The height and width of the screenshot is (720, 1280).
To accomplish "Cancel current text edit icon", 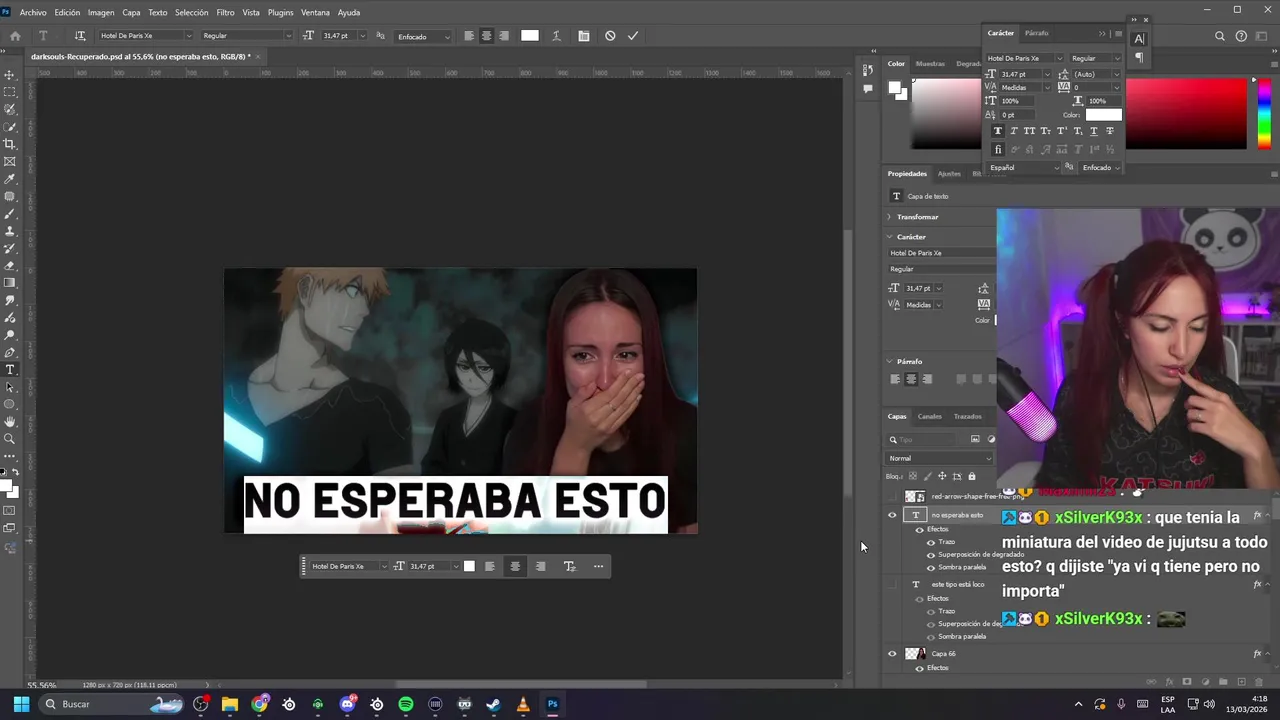I will [610, 36].
